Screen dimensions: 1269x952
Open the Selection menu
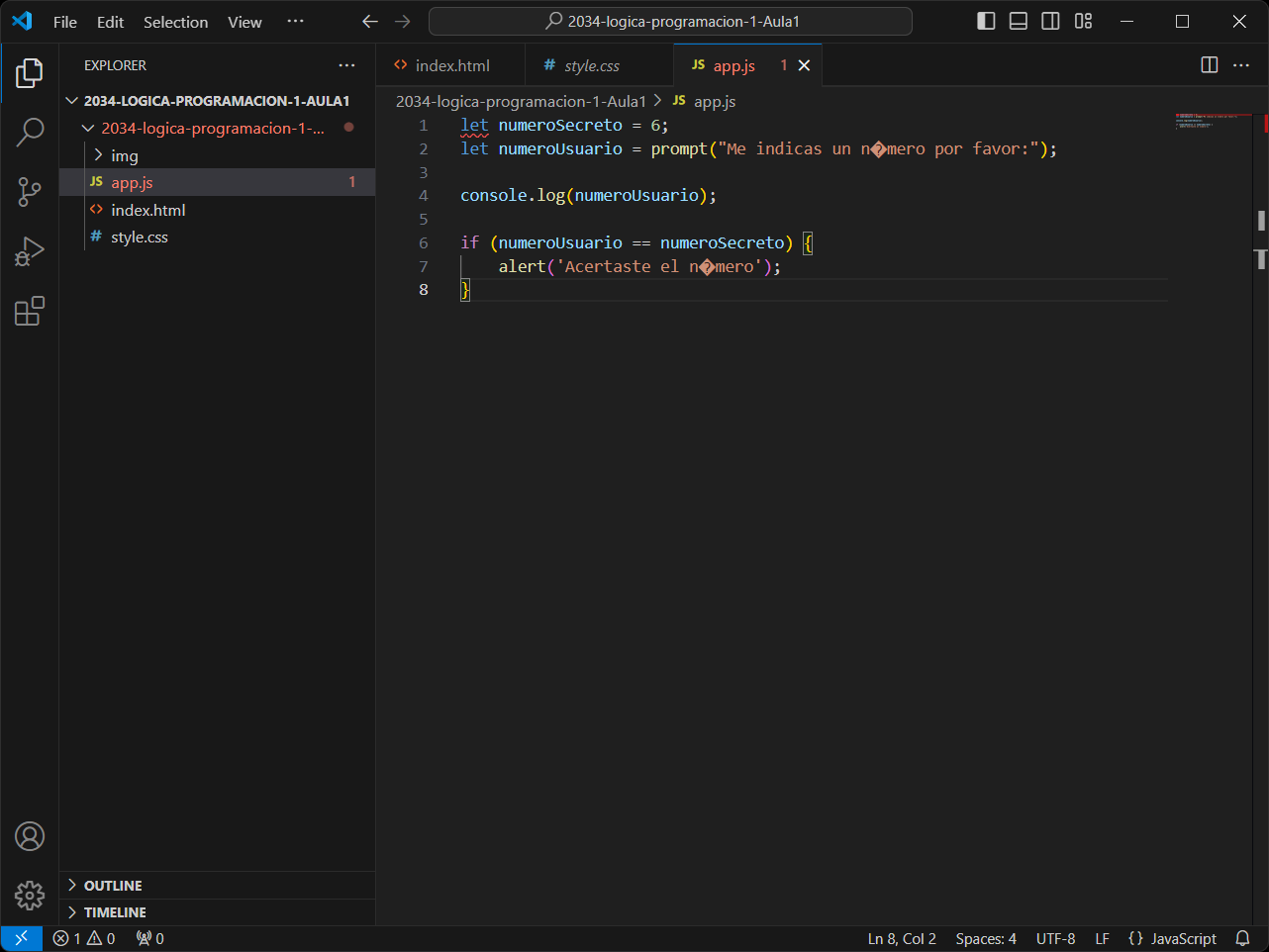[x=175, y=22]
